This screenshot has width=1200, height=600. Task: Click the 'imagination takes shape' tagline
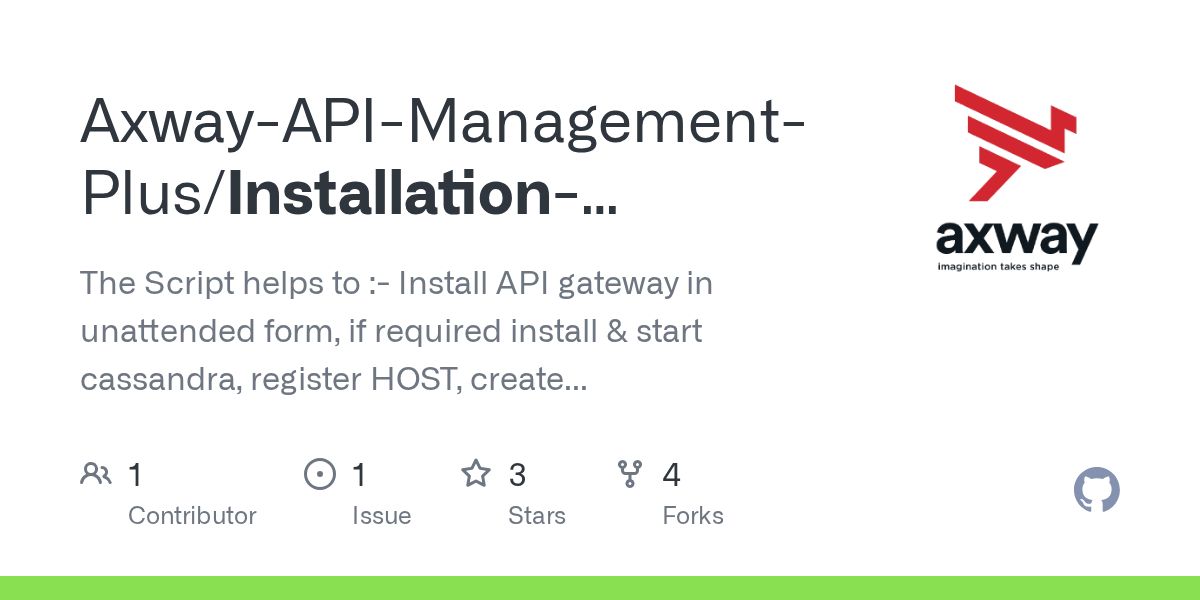[x=997, y=266]
